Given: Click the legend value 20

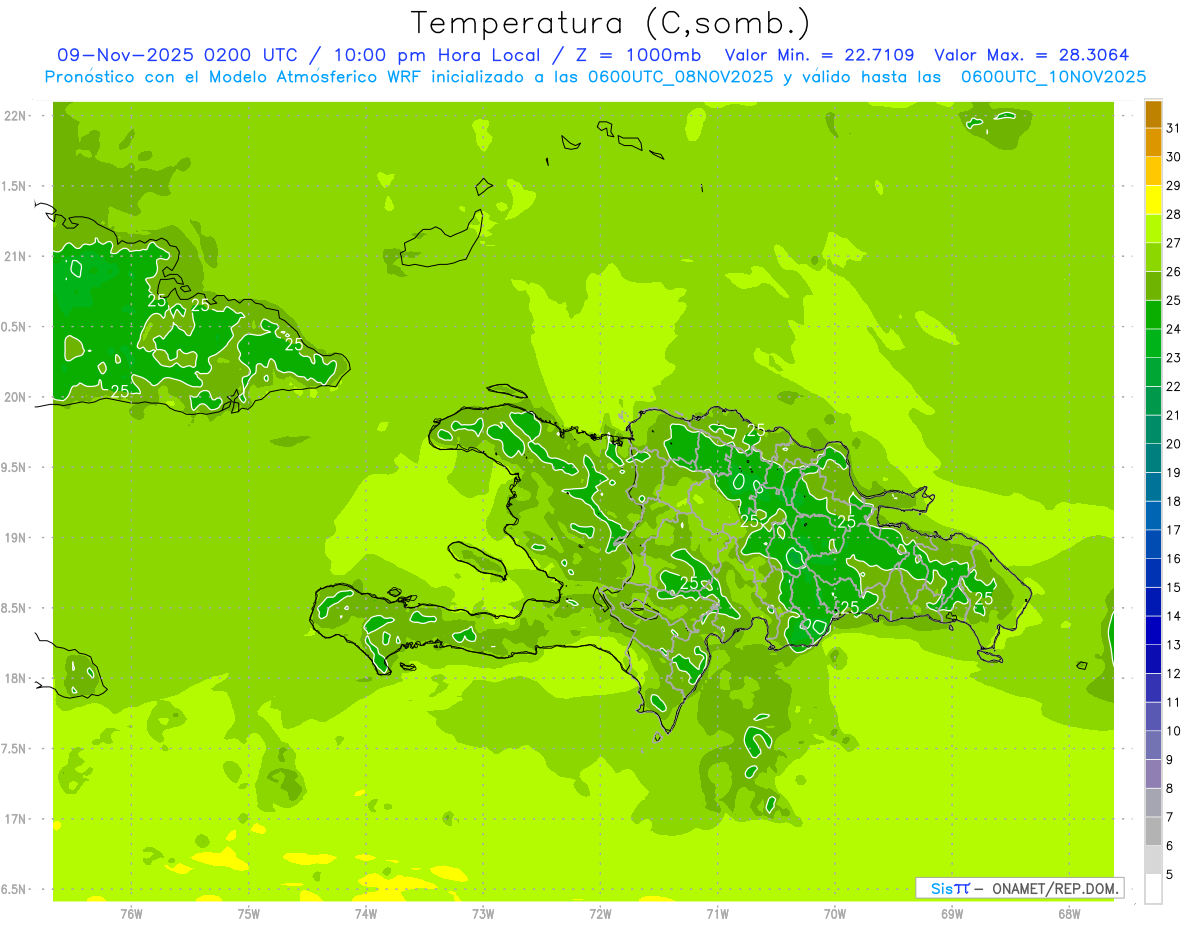Looking at the screenshot, I should (1174, 444).
